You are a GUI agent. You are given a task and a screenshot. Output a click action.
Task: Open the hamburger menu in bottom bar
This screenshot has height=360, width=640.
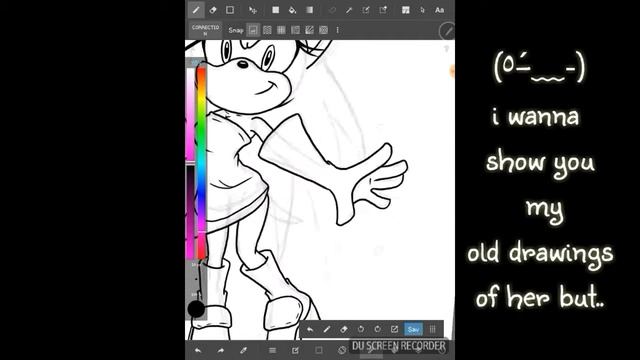tap(272, 350)
